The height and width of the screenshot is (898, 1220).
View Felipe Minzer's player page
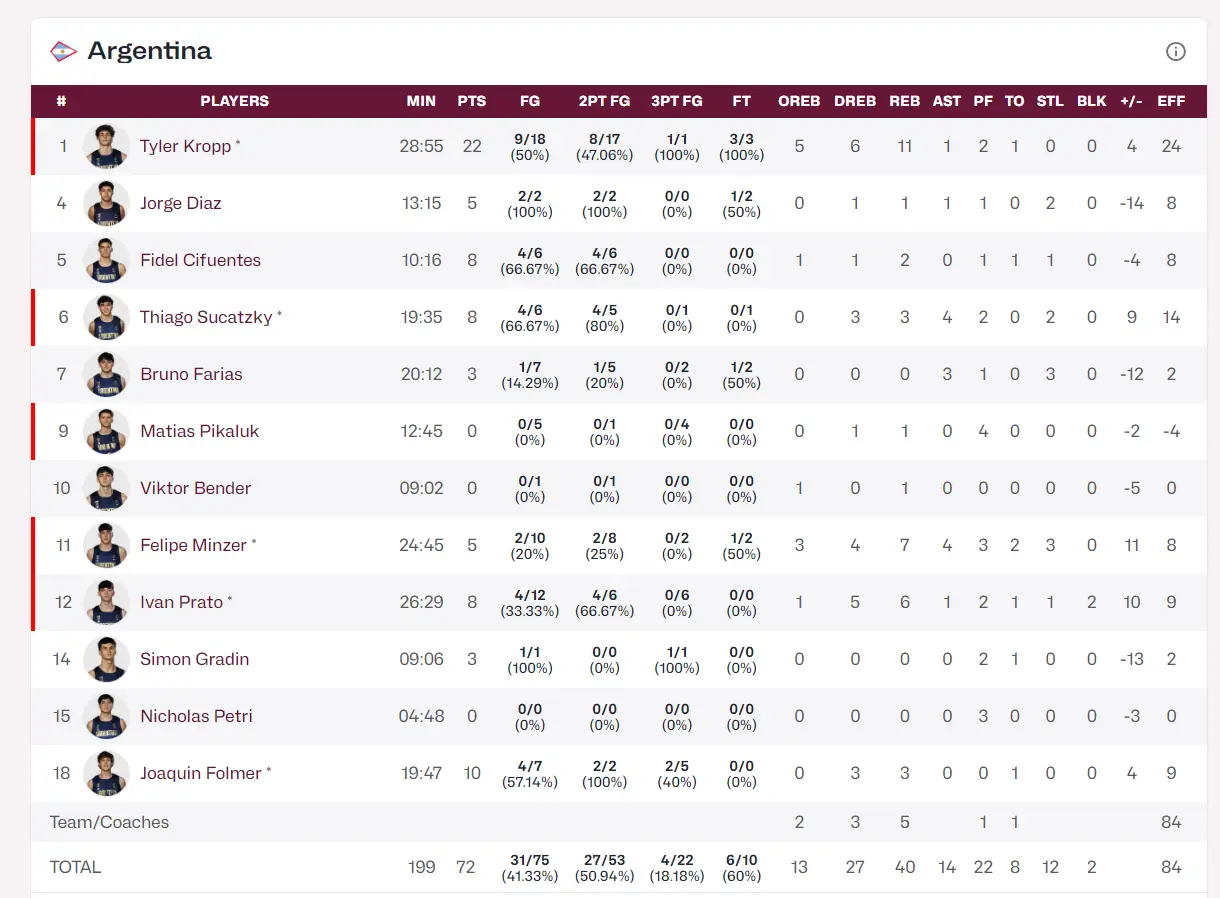click(x=193, y=545)
